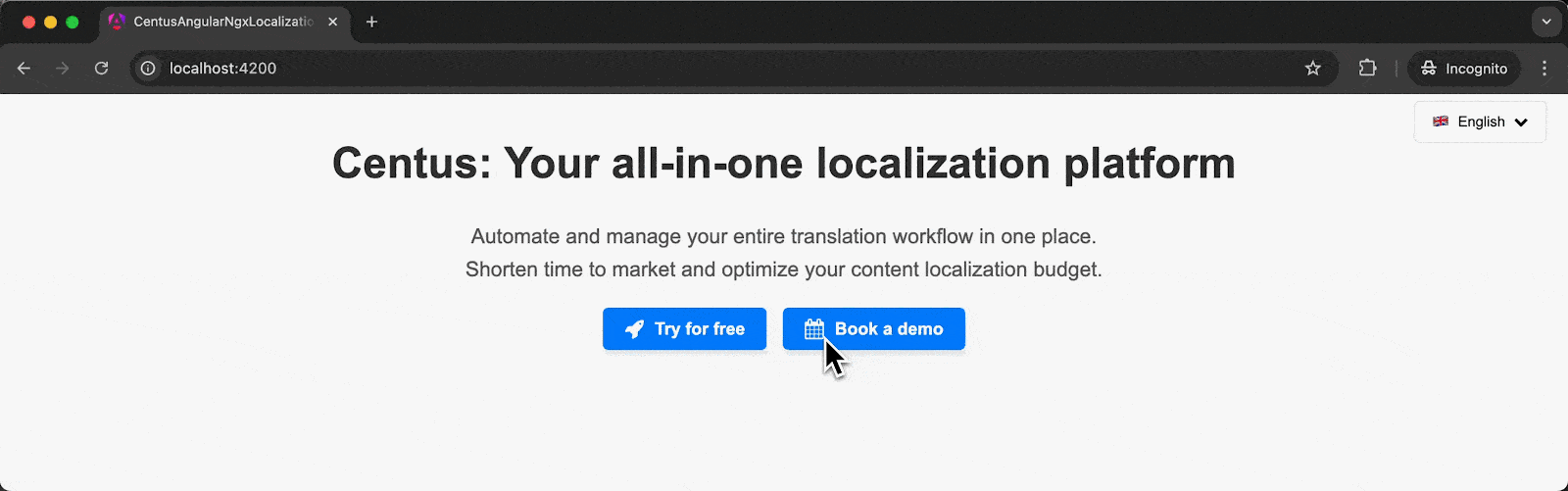Click the Centus headline text
Screen dimensions: 1568x491
coord(784,163)
